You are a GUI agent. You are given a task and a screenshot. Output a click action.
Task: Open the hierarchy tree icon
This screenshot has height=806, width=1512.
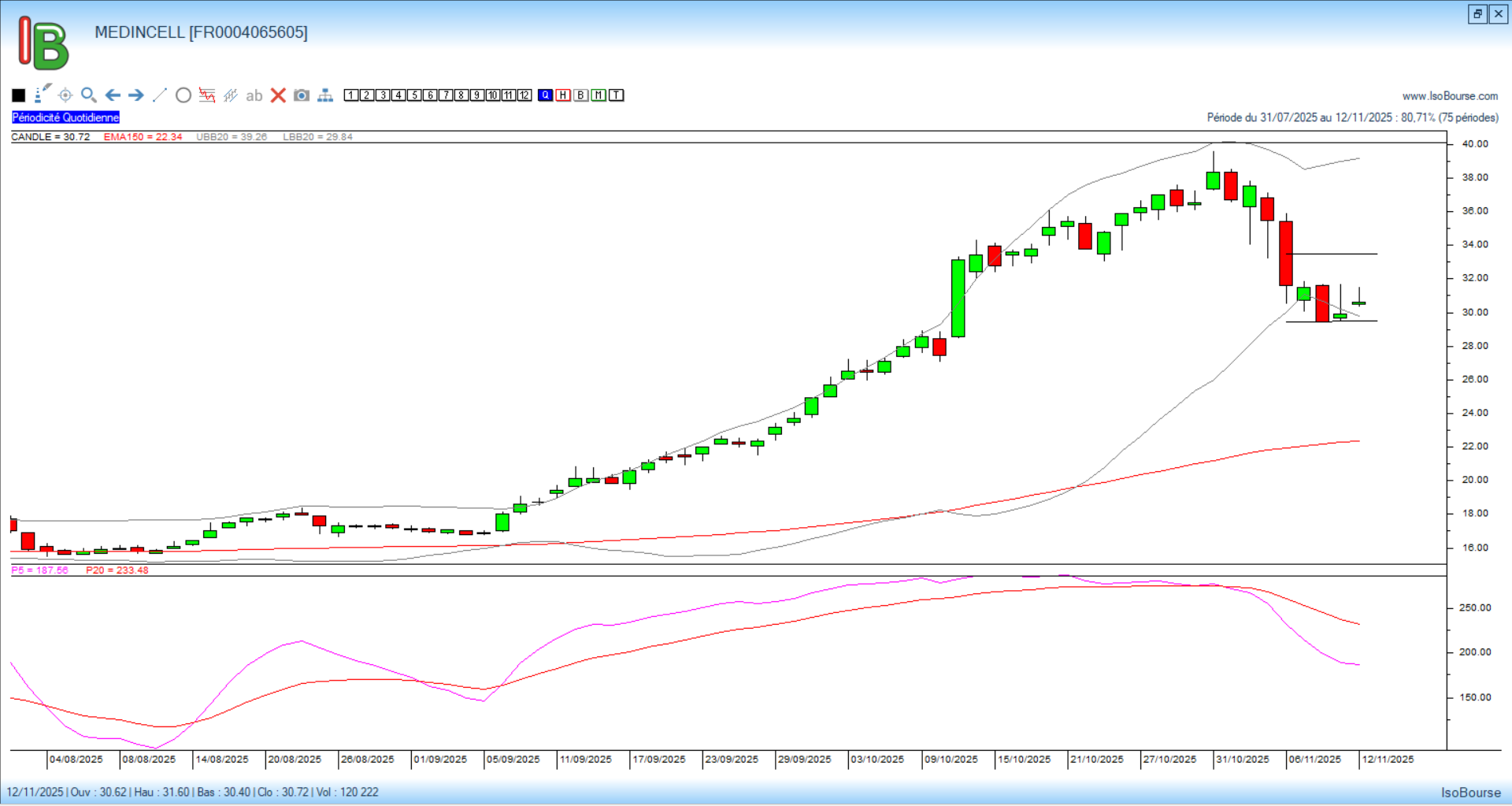pos(325,95)
